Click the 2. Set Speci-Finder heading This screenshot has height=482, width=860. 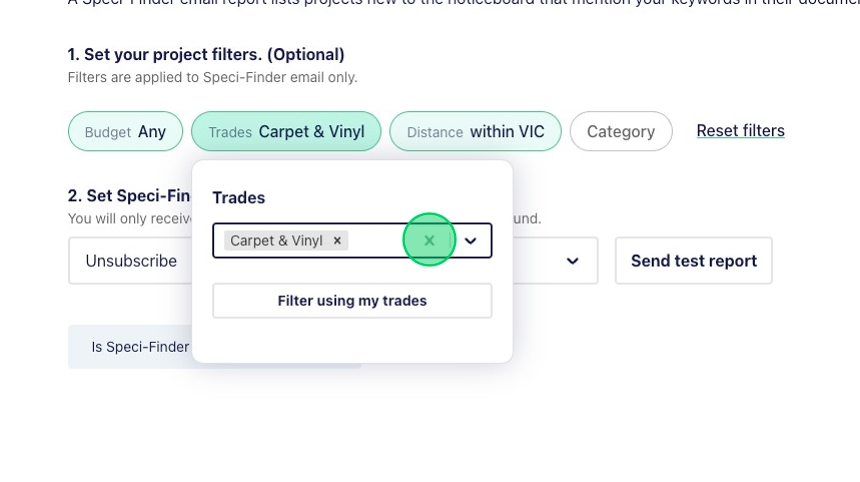(128, 196)
